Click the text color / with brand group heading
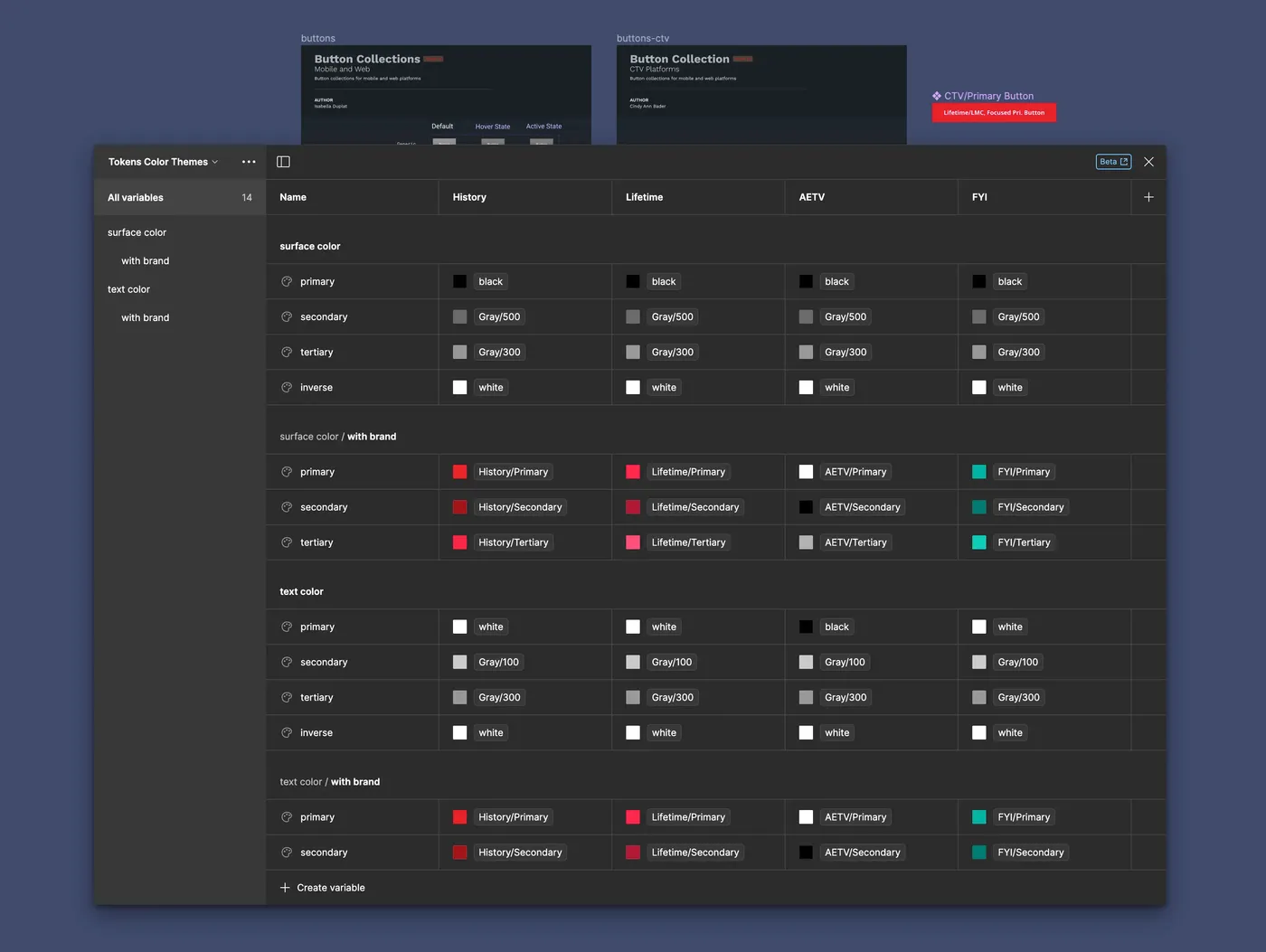 (330, 782)
